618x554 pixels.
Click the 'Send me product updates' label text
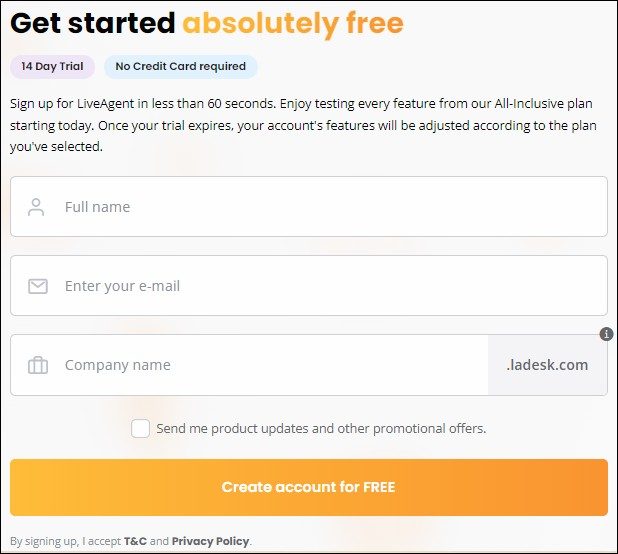321,428
